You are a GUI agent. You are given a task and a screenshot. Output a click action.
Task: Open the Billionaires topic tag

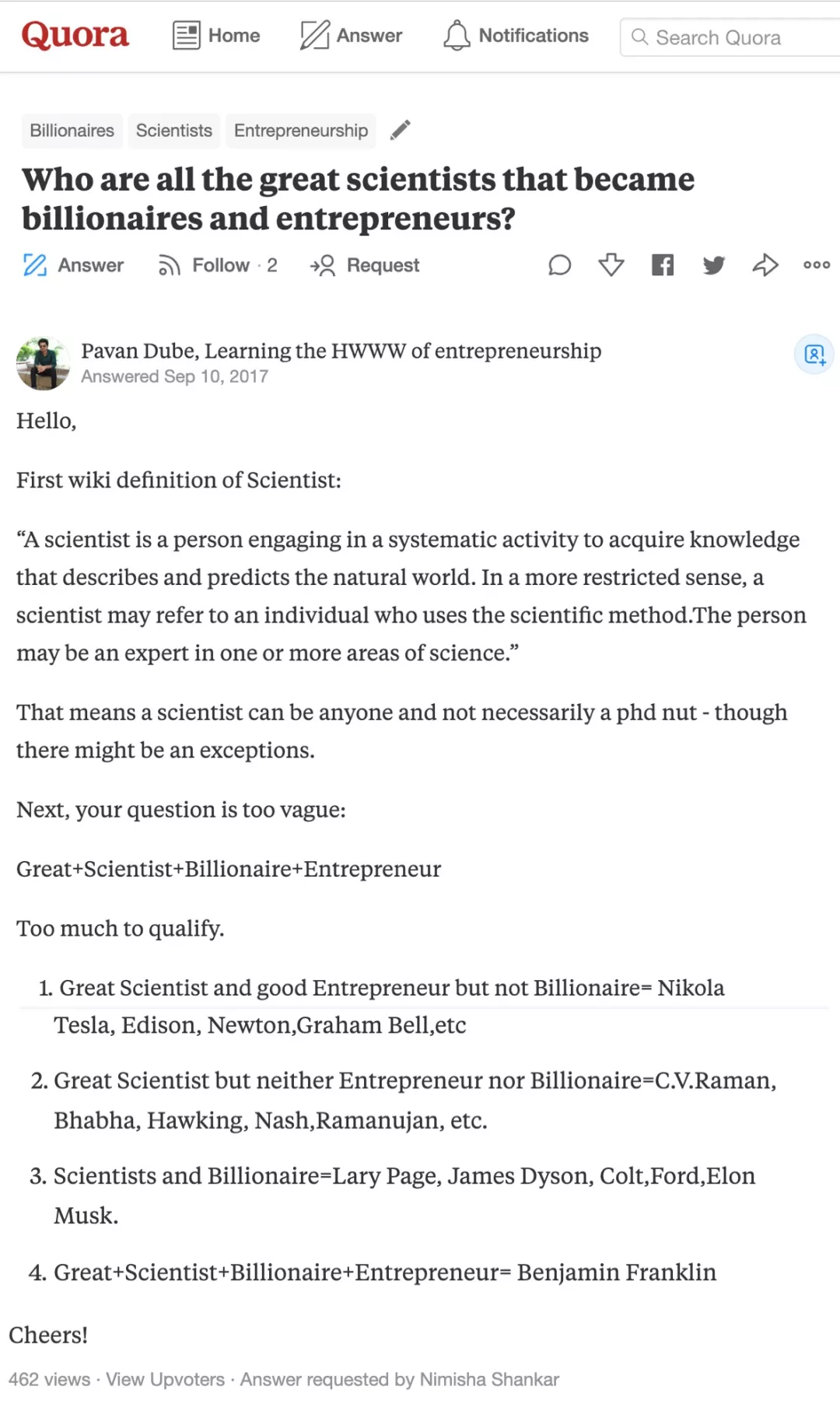72,131
